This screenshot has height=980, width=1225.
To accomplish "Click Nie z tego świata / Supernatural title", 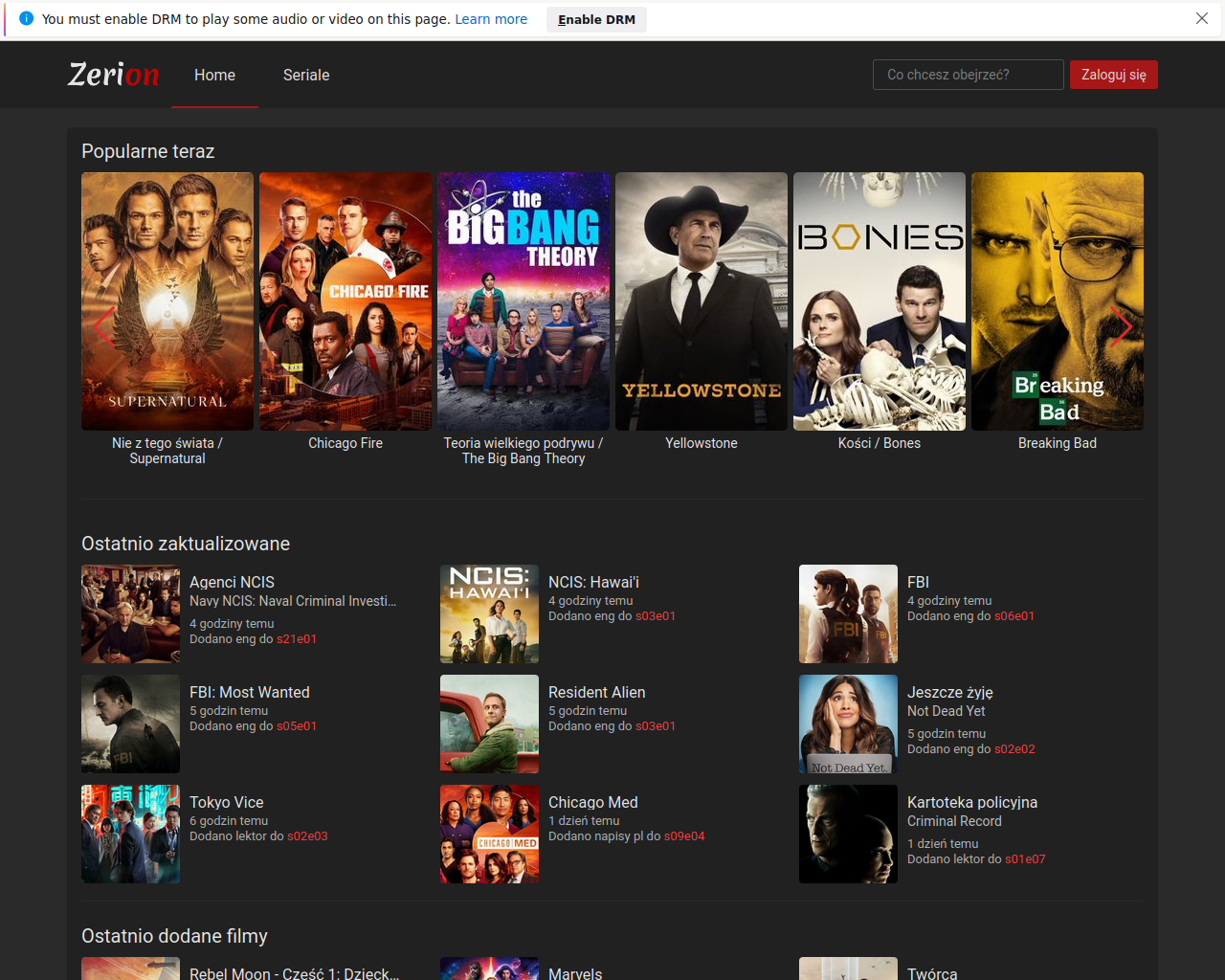I will pyautogui.click(x=167, y=451).
